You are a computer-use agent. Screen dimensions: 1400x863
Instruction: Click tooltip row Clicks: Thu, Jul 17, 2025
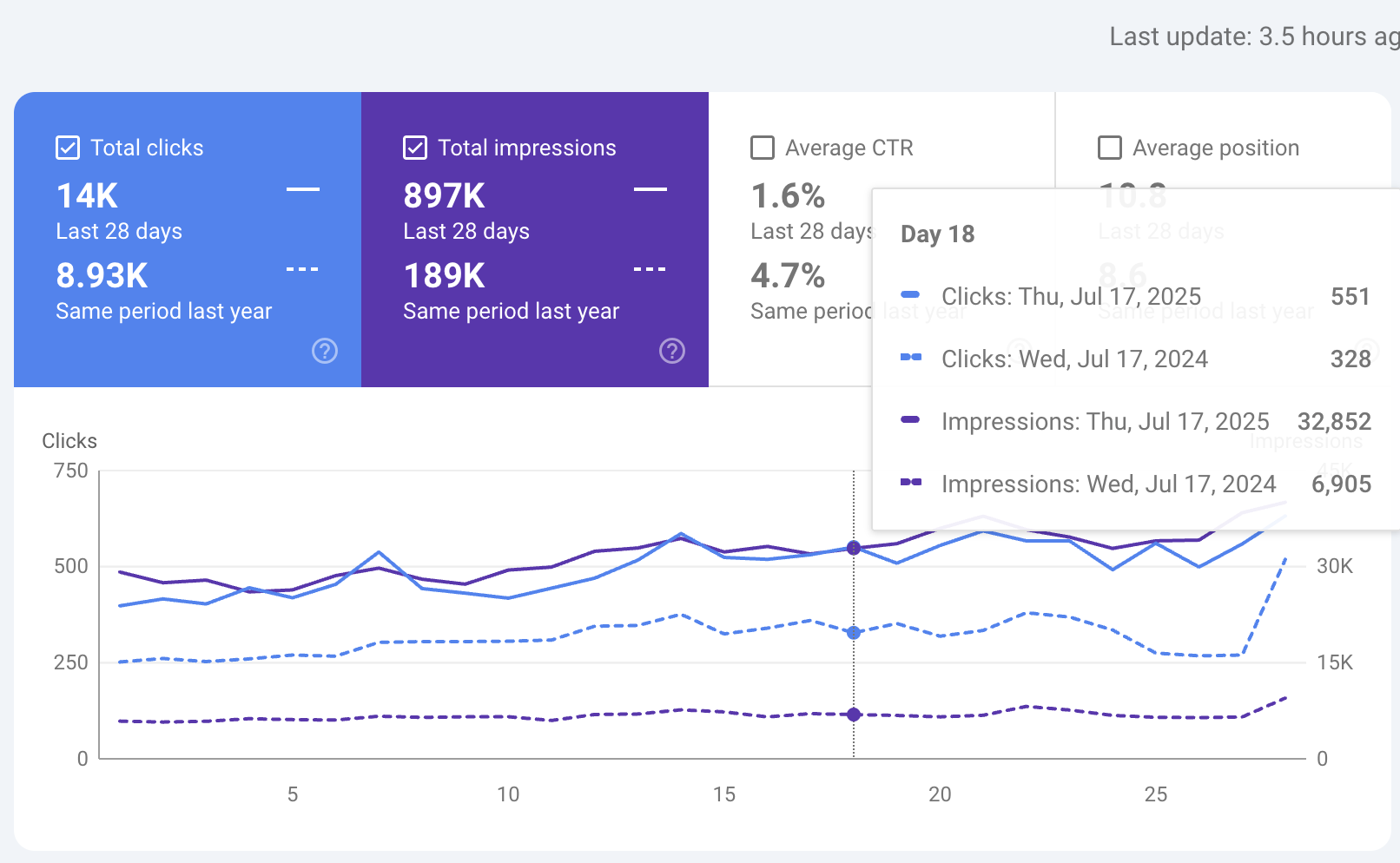[x=1136, y=297]
